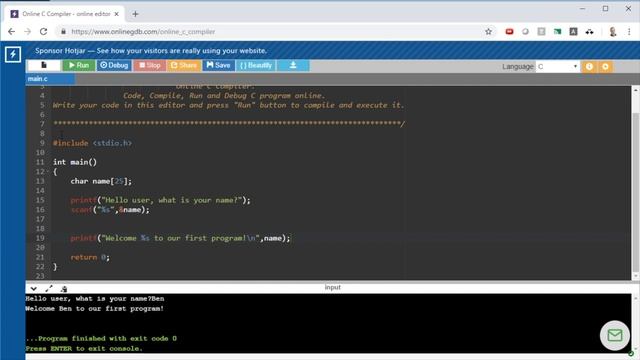Close the Online C Compiler browser tab
This screenshot has width=640, height=360.
pos(116,14)
